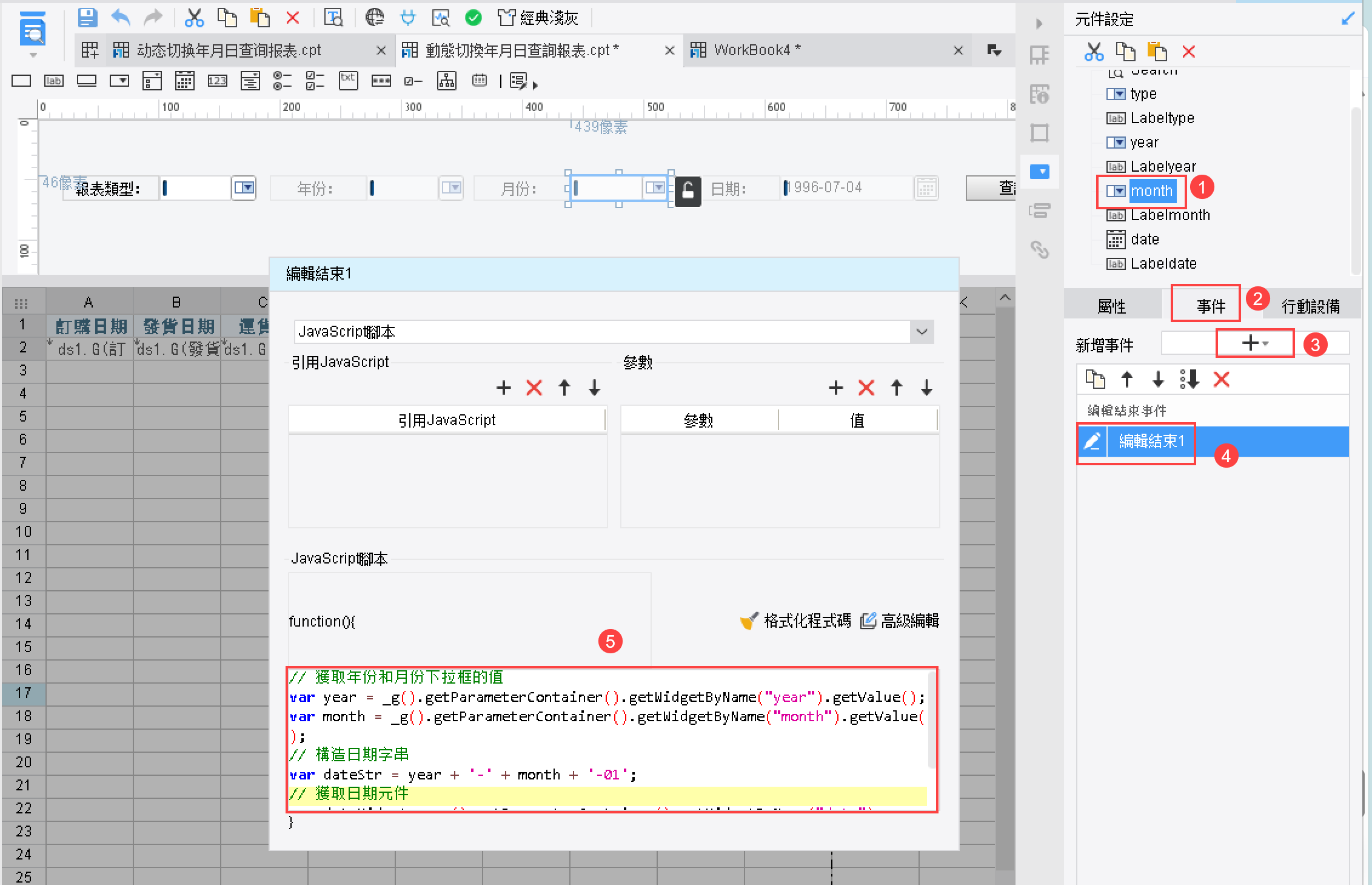
Task: Open the JavaScript script type dropdown
Action: (x=922, y=332)
